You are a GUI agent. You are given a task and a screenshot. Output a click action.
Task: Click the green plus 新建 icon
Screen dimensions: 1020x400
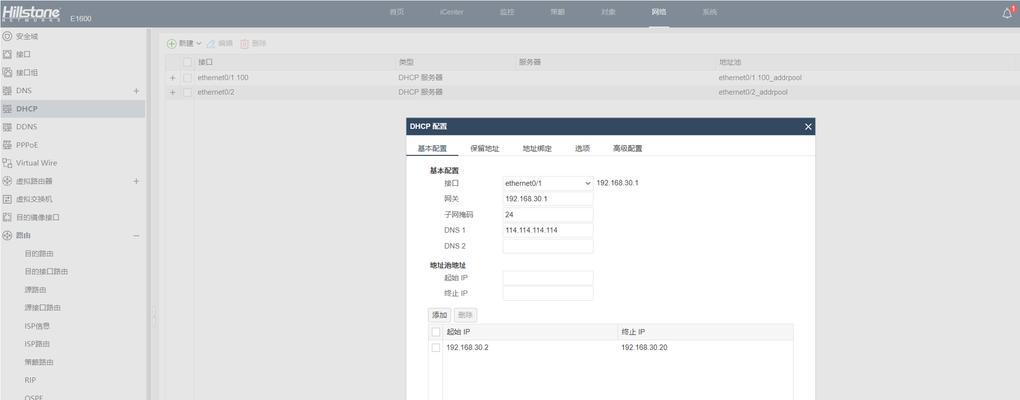coord(172,44)
